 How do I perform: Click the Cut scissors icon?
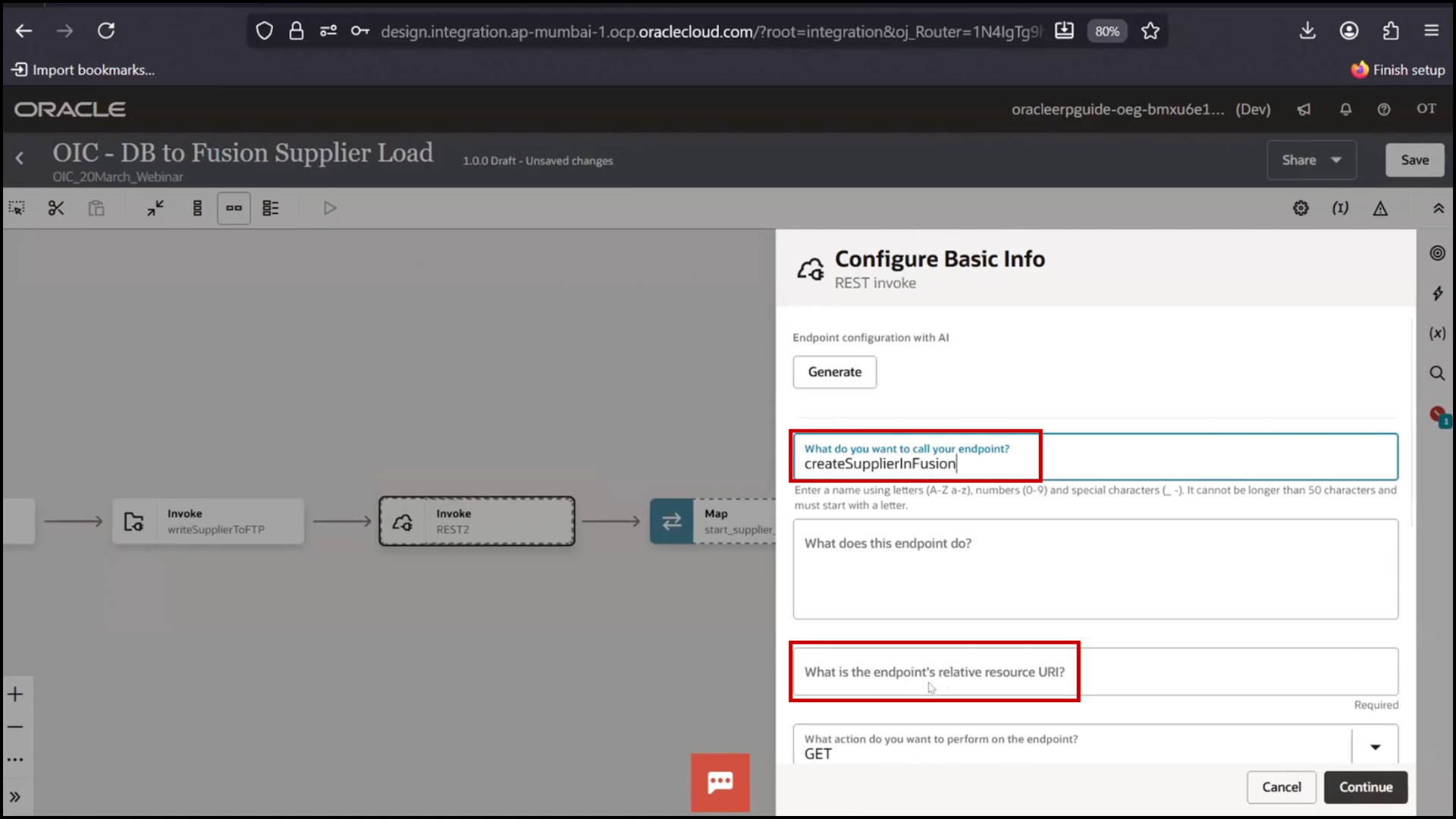tap(56, 208)
